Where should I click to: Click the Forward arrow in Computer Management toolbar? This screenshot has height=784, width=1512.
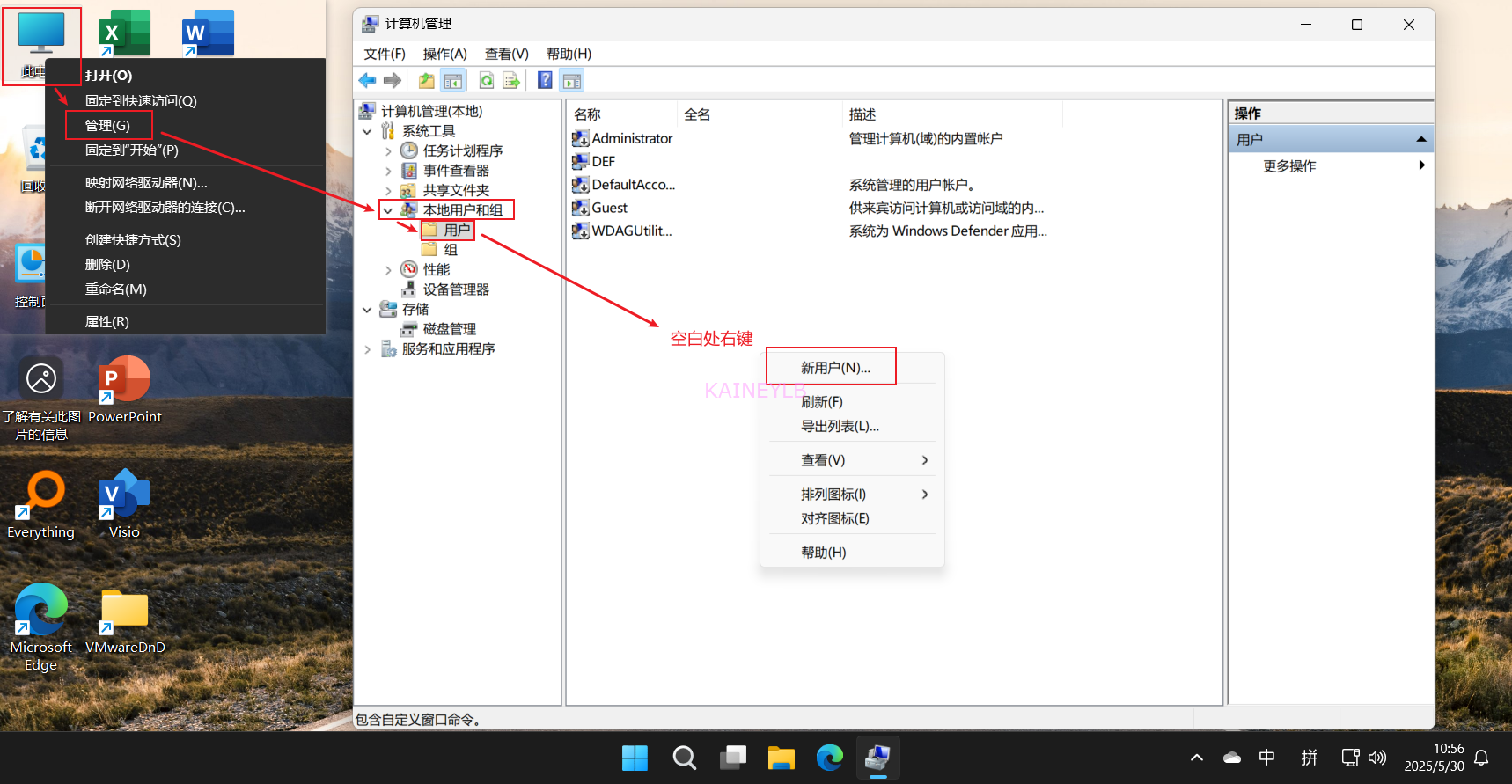click(393, 81)
